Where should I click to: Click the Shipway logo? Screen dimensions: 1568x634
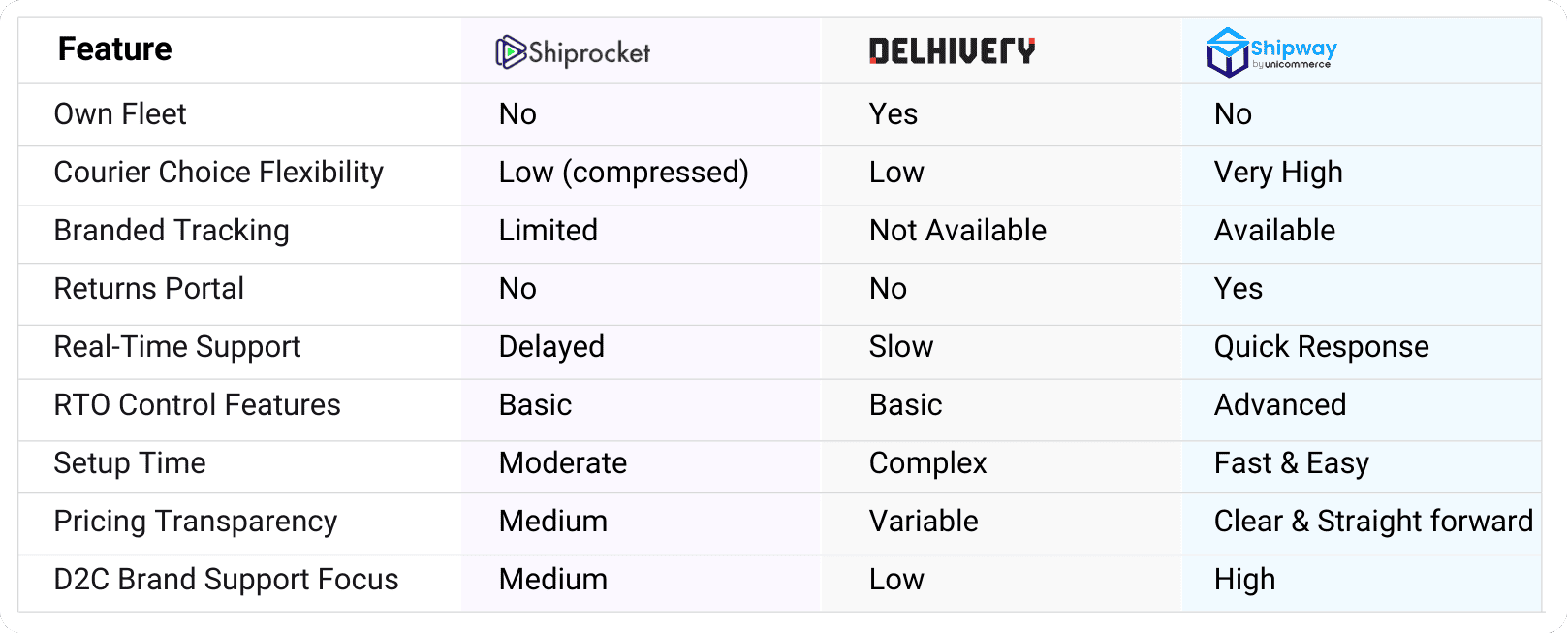pyautogui.click(x=1271, y=52)
